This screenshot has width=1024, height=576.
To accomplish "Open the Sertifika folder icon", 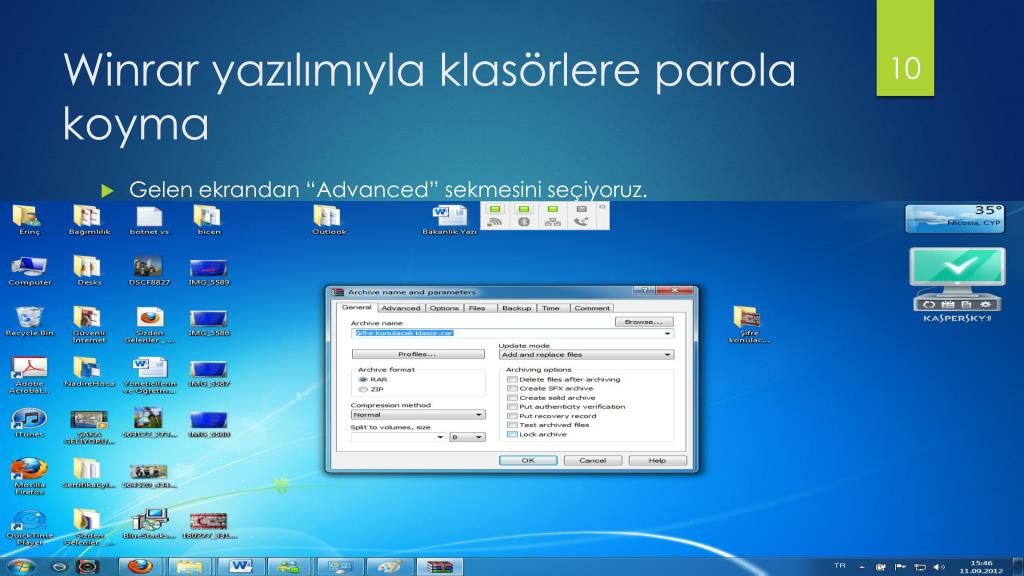I will pyautogui.click(x=88, y=473).
